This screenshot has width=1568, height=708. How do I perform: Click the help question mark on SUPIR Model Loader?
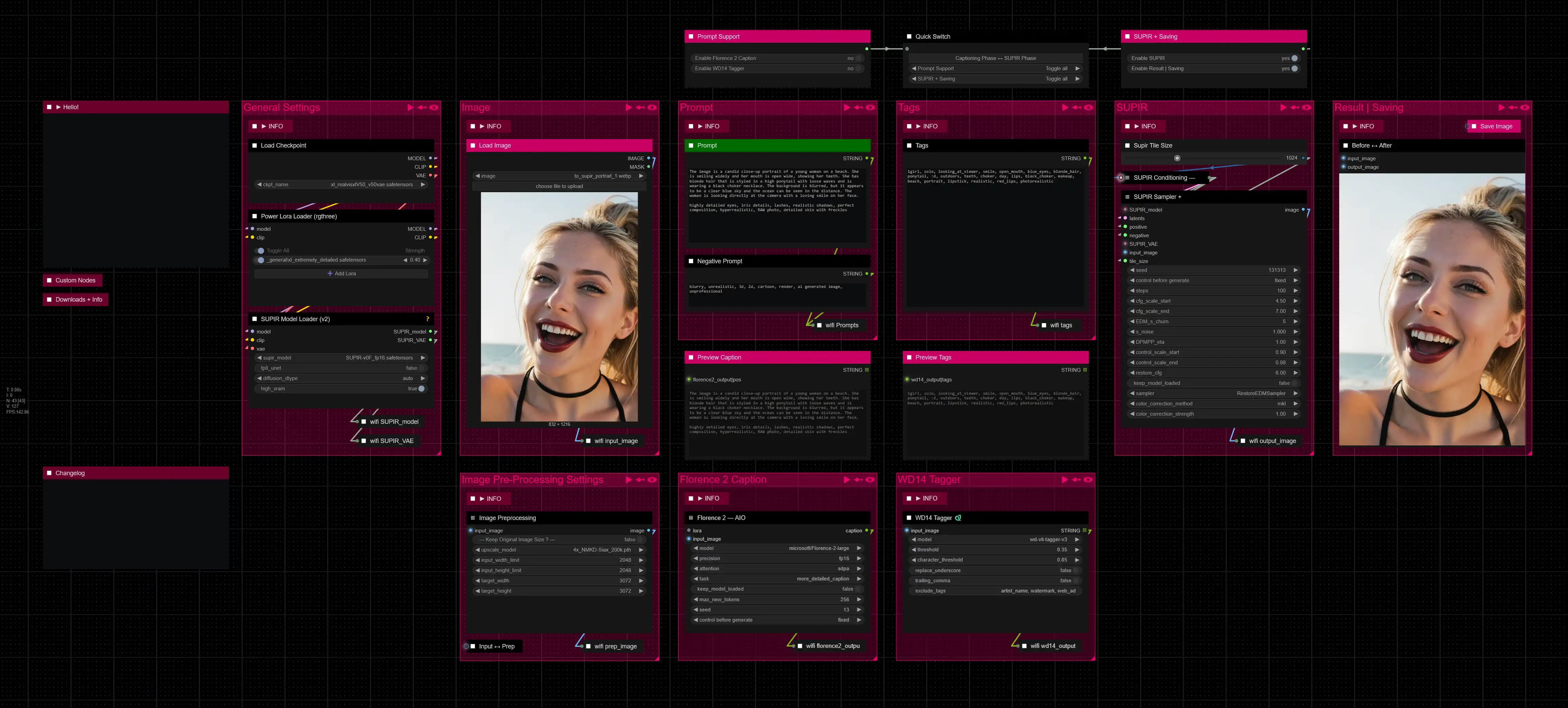pos(427,319)
